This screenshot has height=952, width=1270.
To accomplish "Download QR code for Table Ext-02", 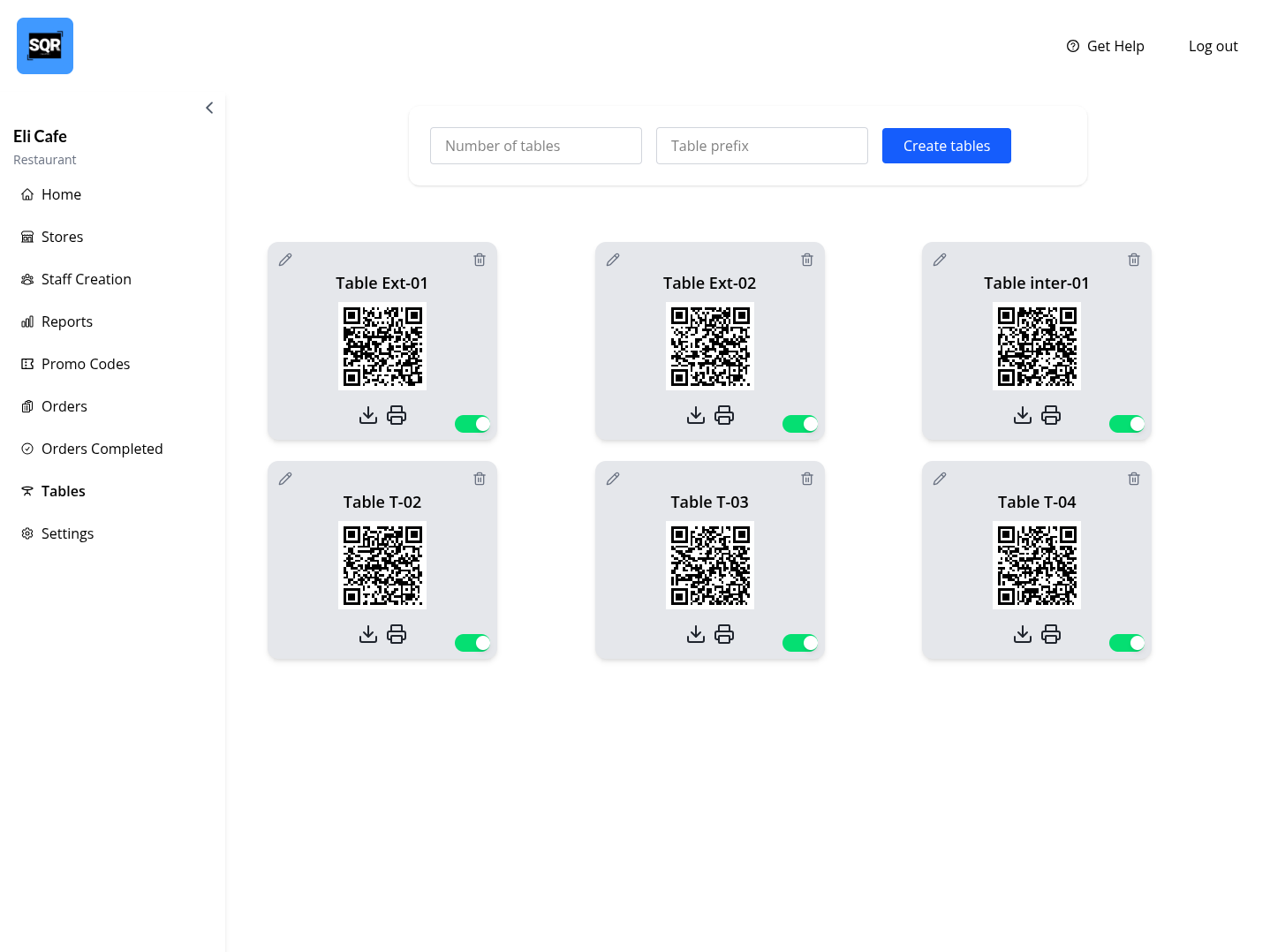I will tap(696, 415).
